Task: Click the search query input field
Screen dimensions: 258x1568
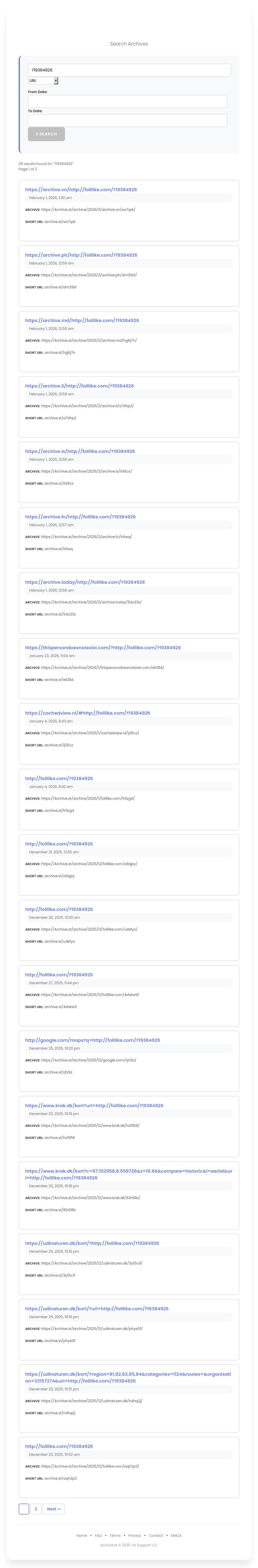Action: (129, 70)
